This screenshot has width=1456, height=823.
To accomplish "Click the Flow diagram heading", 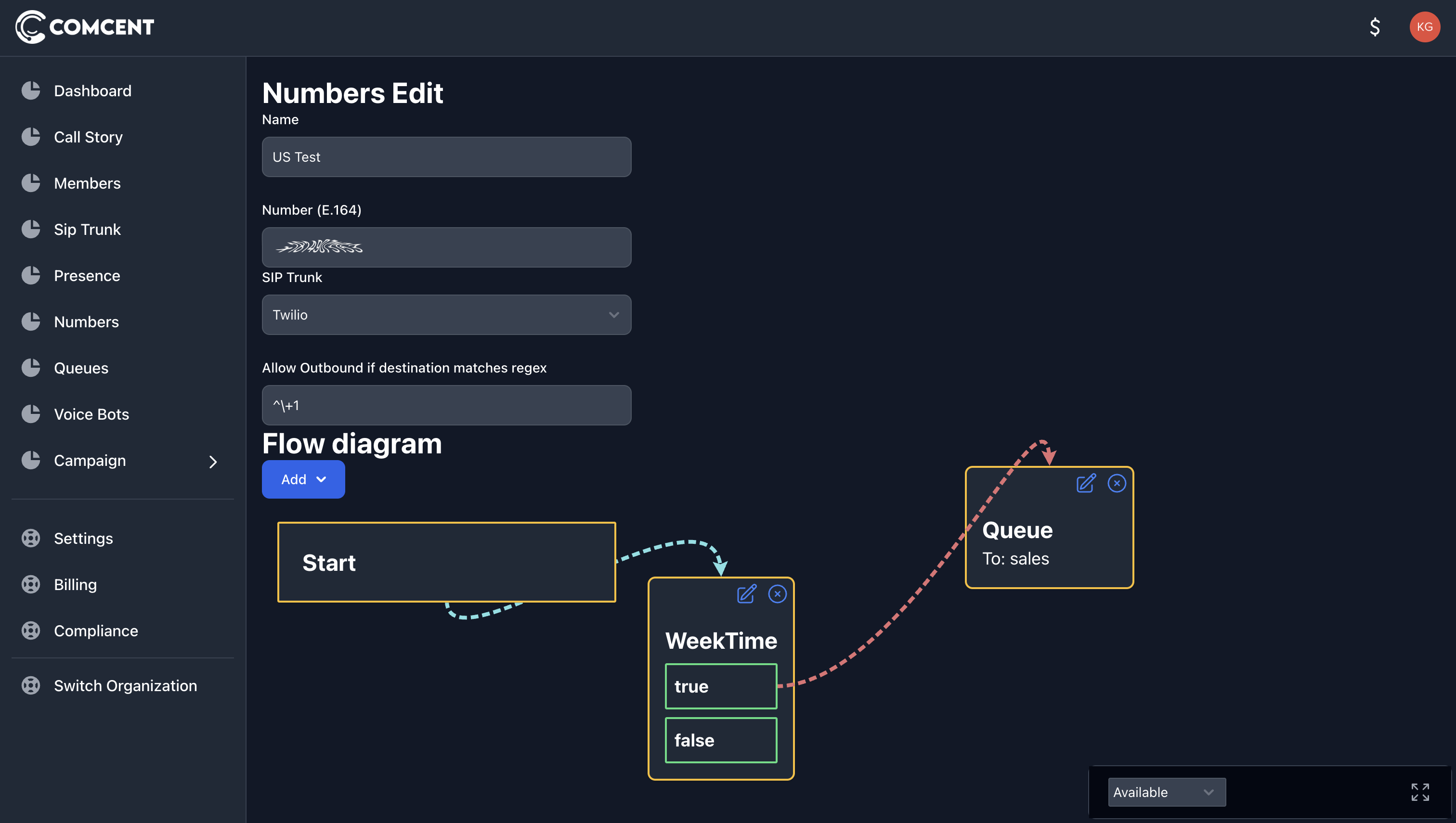I will pos(351,443).
